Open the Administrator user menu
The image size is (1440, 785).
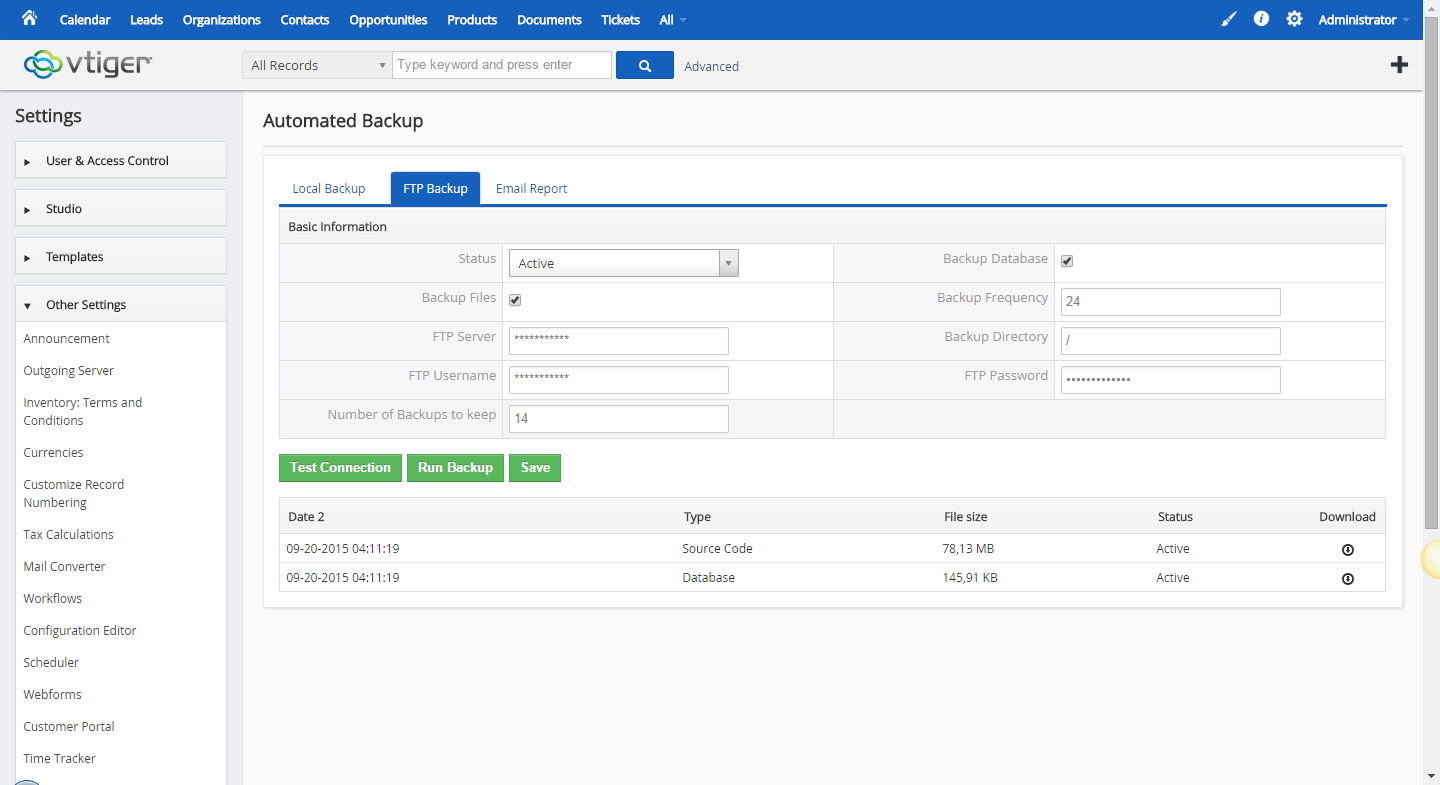tap(1364, 20)
